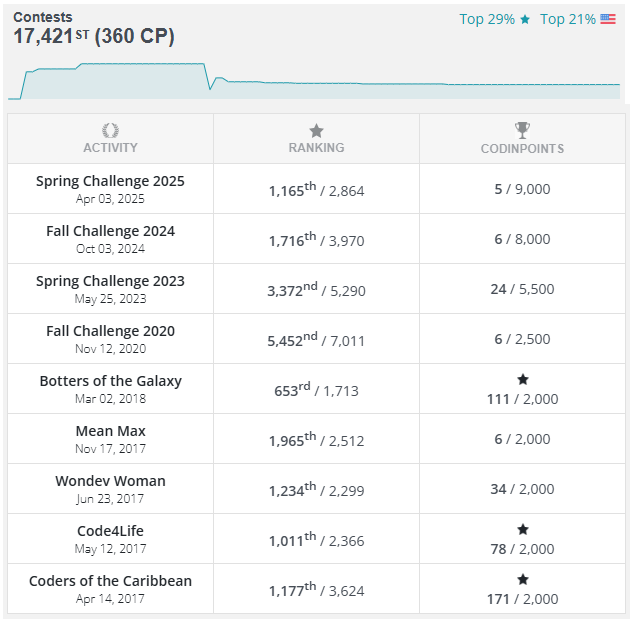Open the Spring Challenge 2025 contest
Viewport: 630px width, 619px height.
(x=110, y=181)
